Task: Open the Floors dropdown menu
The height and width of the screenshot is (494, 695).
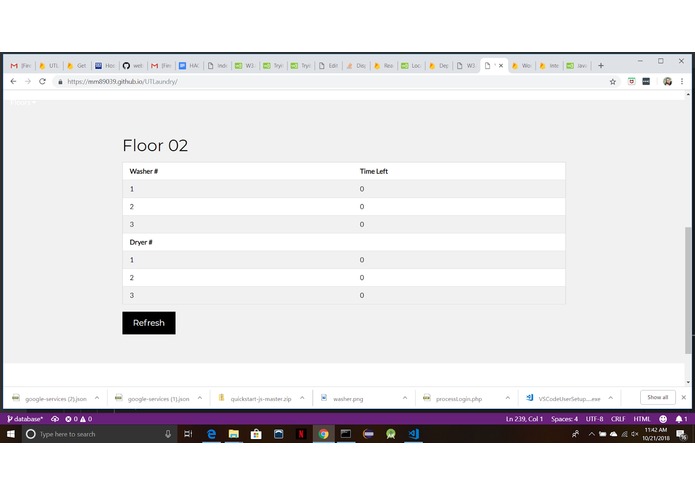Action: point(23,102)
